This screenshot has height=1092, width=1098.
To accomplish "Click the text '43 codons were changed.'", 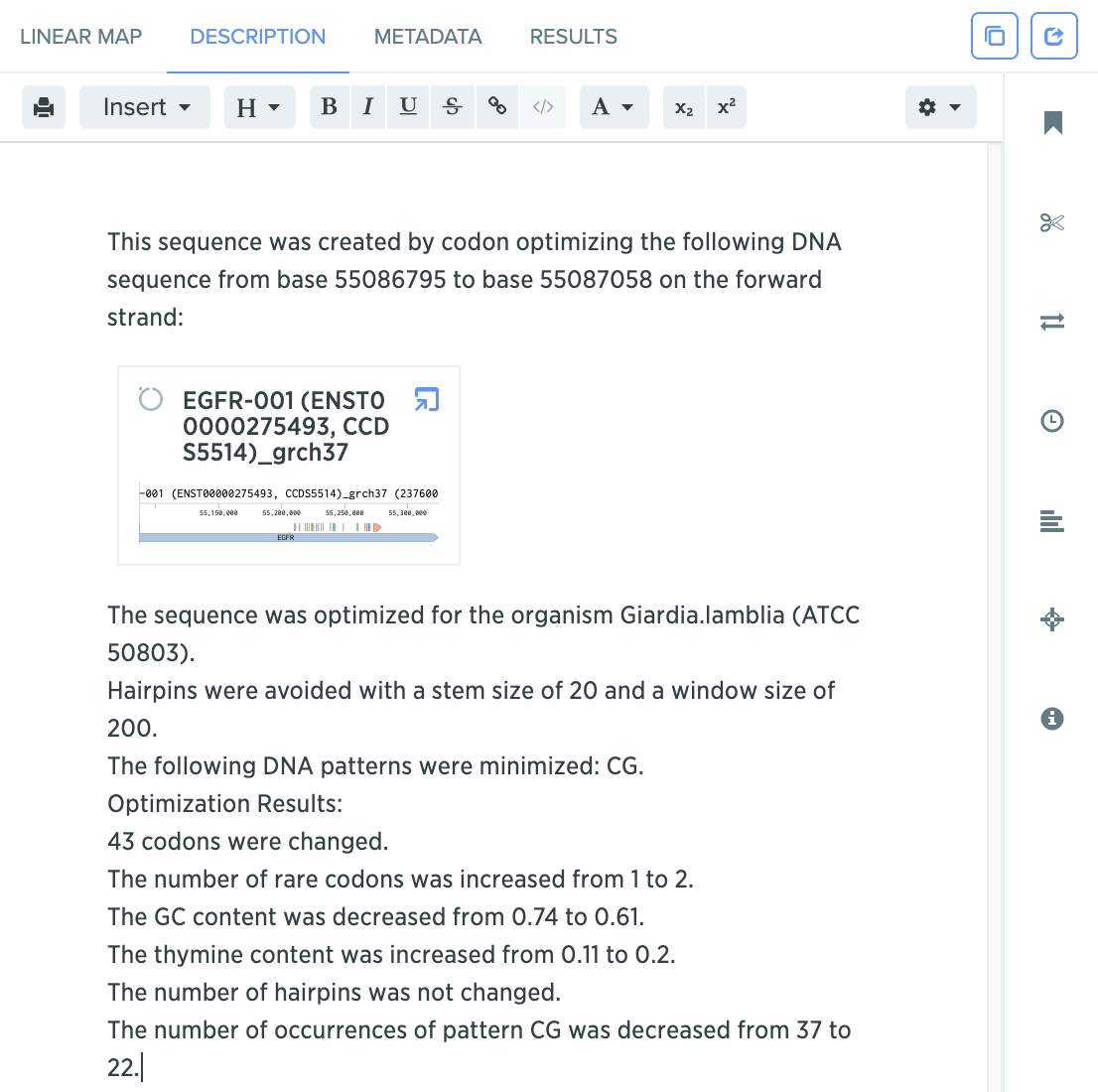I will click(248, 841).
